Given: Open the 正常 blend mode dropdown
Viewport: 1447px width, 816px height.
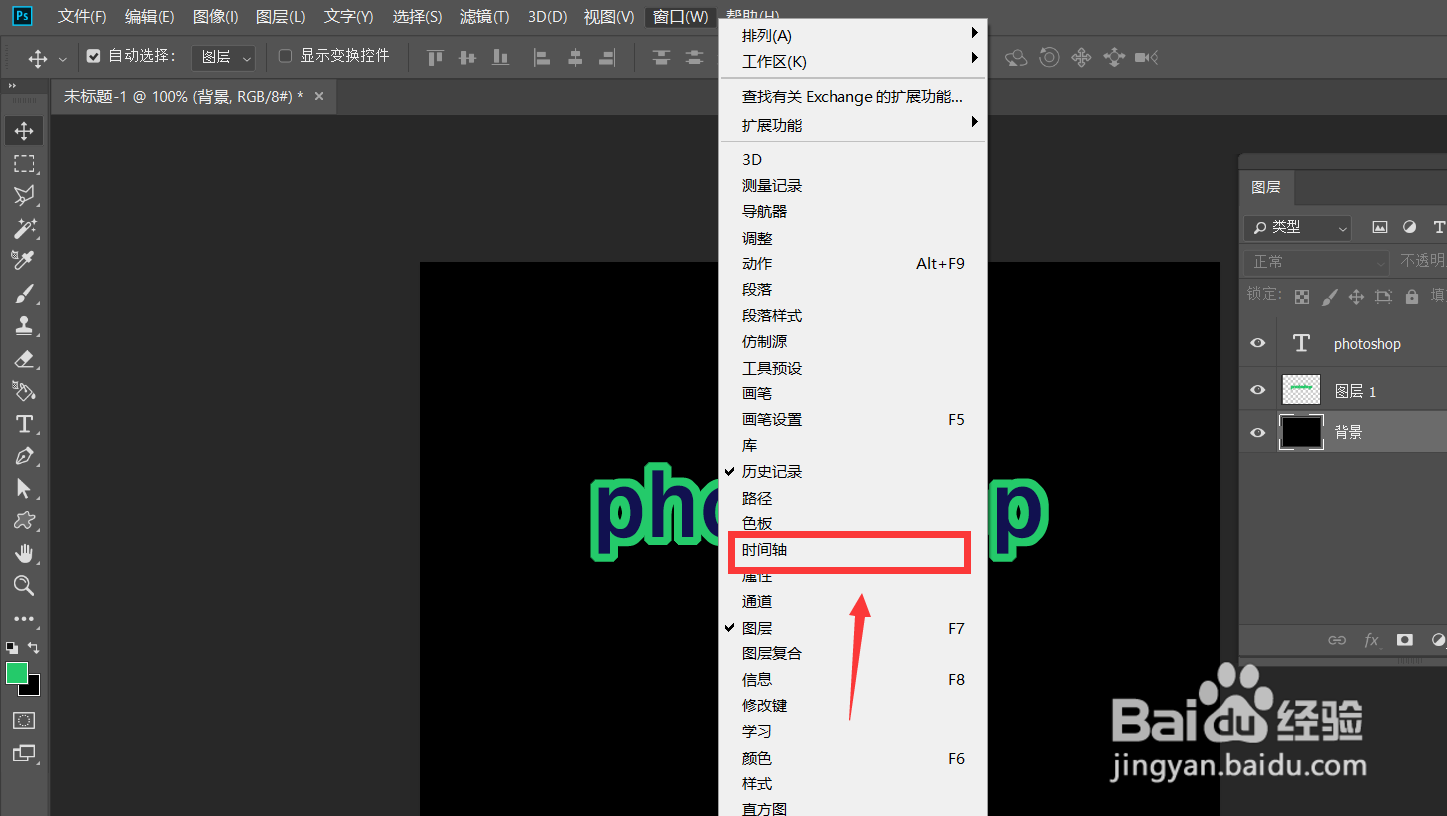Looking at the screenshot, I should [x=1317, y=261].
